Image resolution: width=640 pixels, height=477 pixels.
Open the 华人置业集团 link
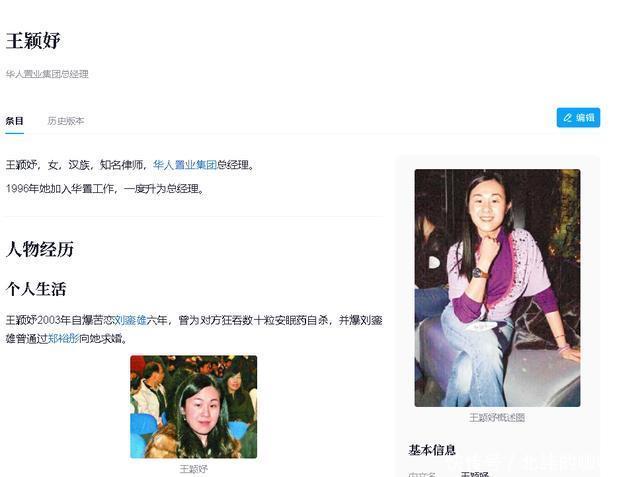185,165
